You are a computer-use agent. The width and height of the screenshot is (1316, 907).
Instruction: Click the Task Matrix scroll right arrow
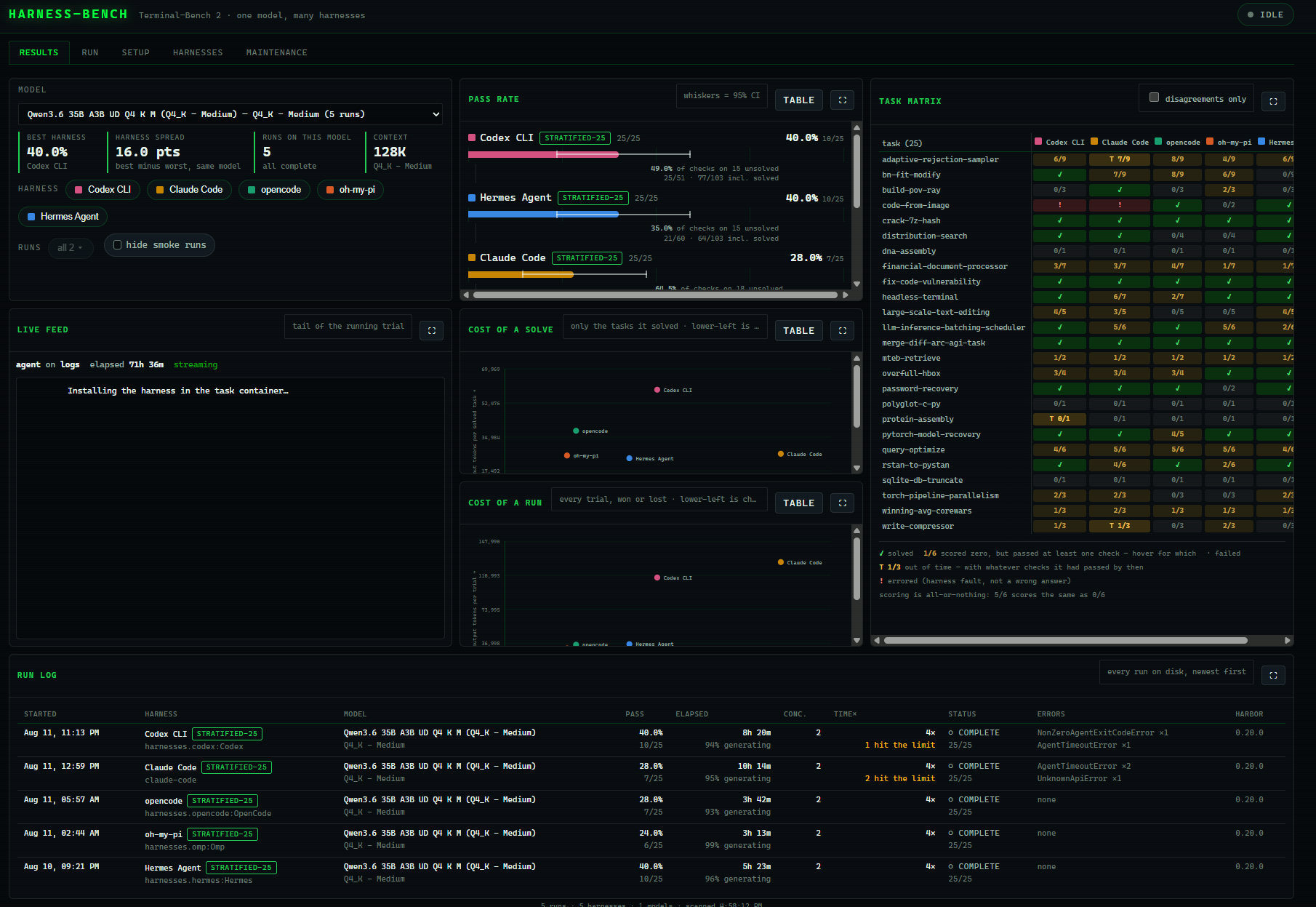click(1288, 641)
